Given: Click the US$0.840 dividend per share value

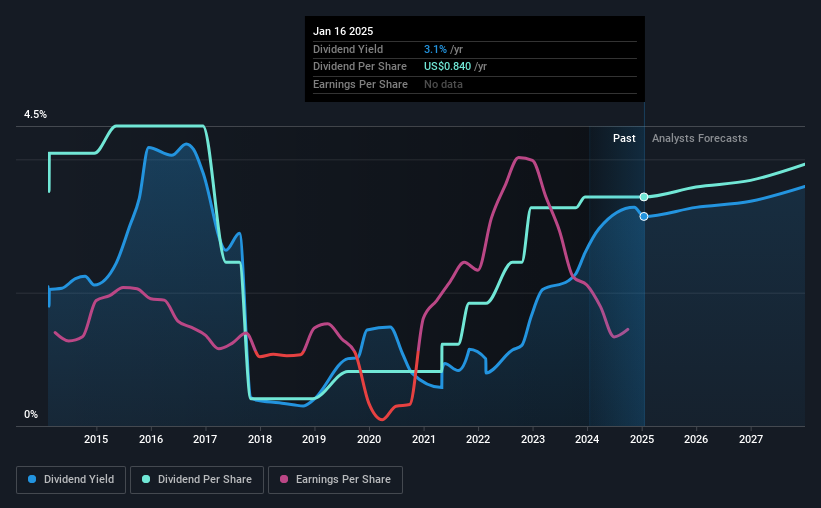Looking at the screenshot, I should click(x=447, y=67).
